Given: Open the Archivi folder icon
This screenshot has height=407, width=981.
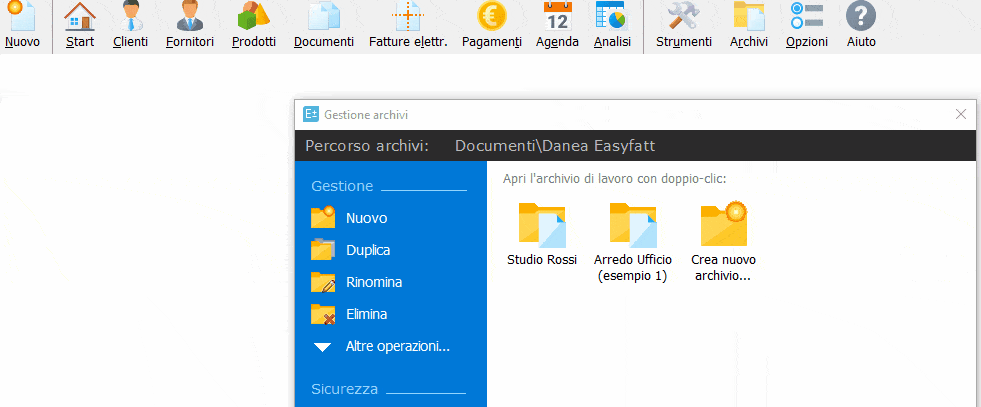Looking at the screenshot, I should tap(749, 16).
